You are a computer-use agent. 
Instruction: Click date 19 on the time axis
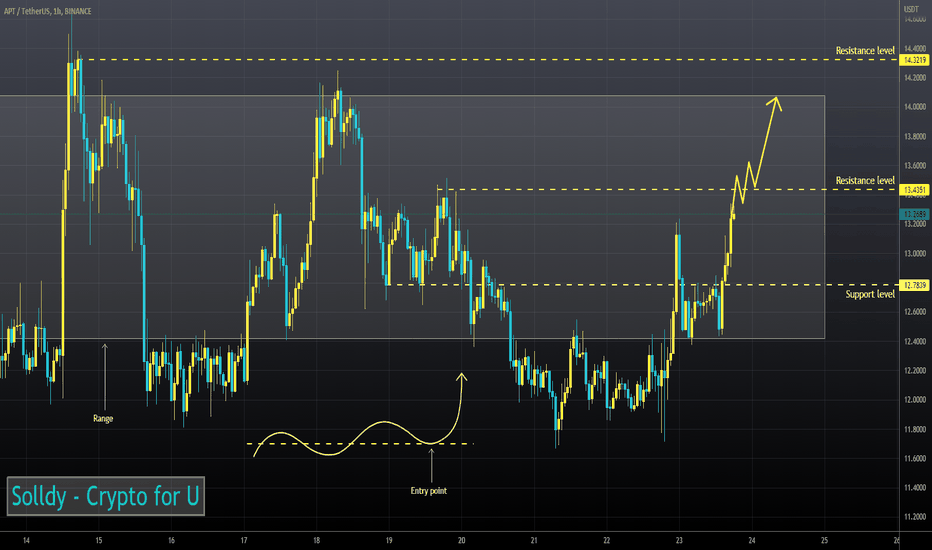point(389,540)
